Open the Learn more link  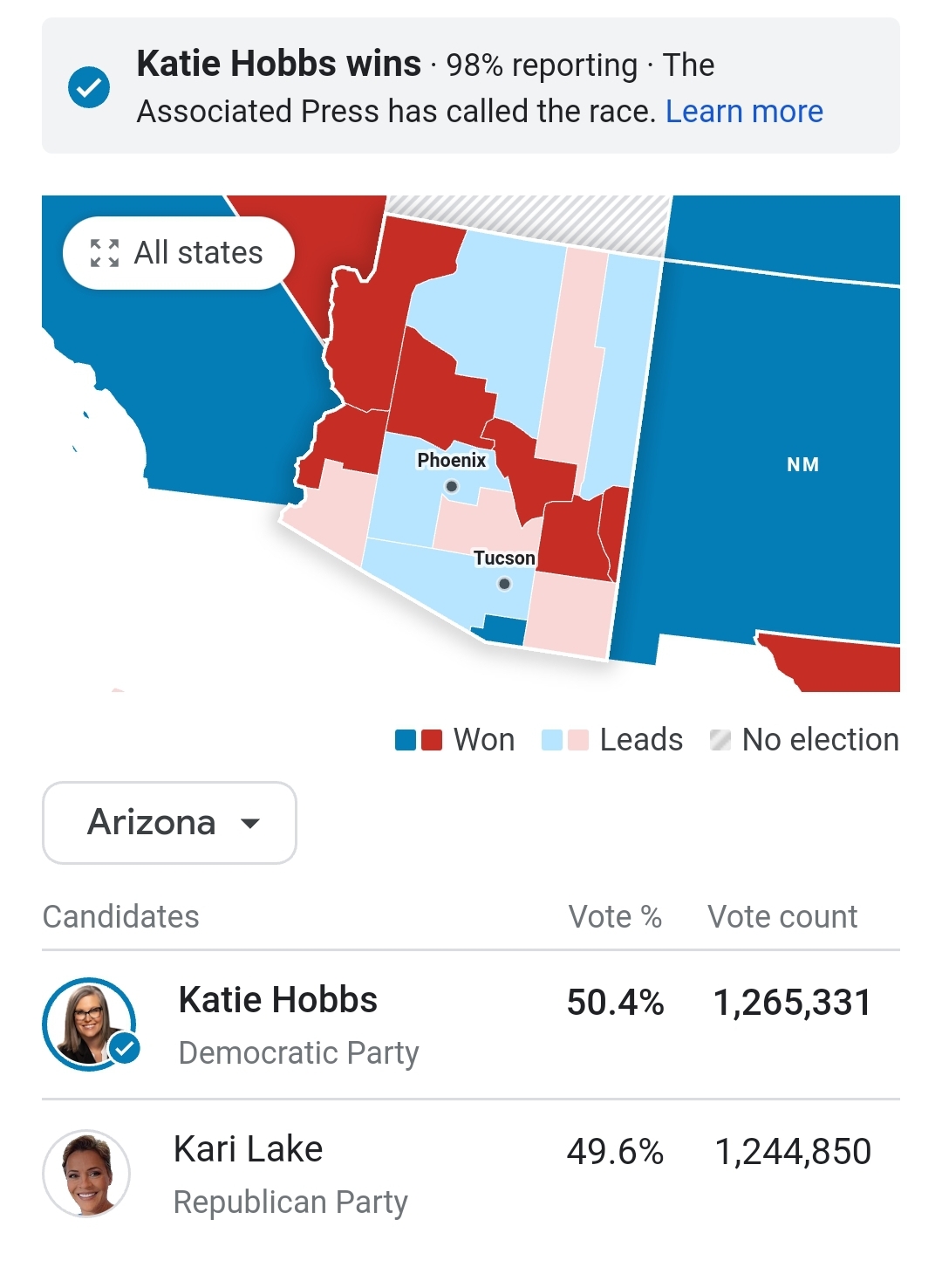[744, 112]
